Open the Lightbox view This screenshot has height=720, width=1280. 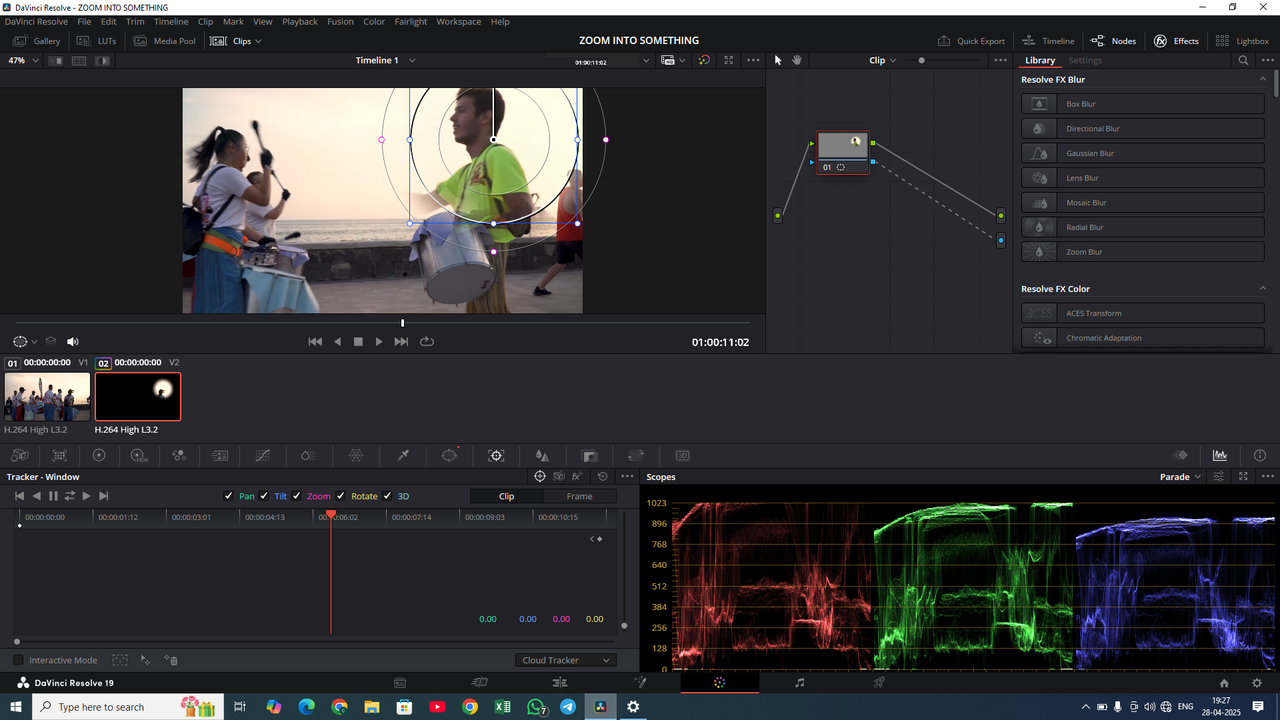[x=1243, y=40]
